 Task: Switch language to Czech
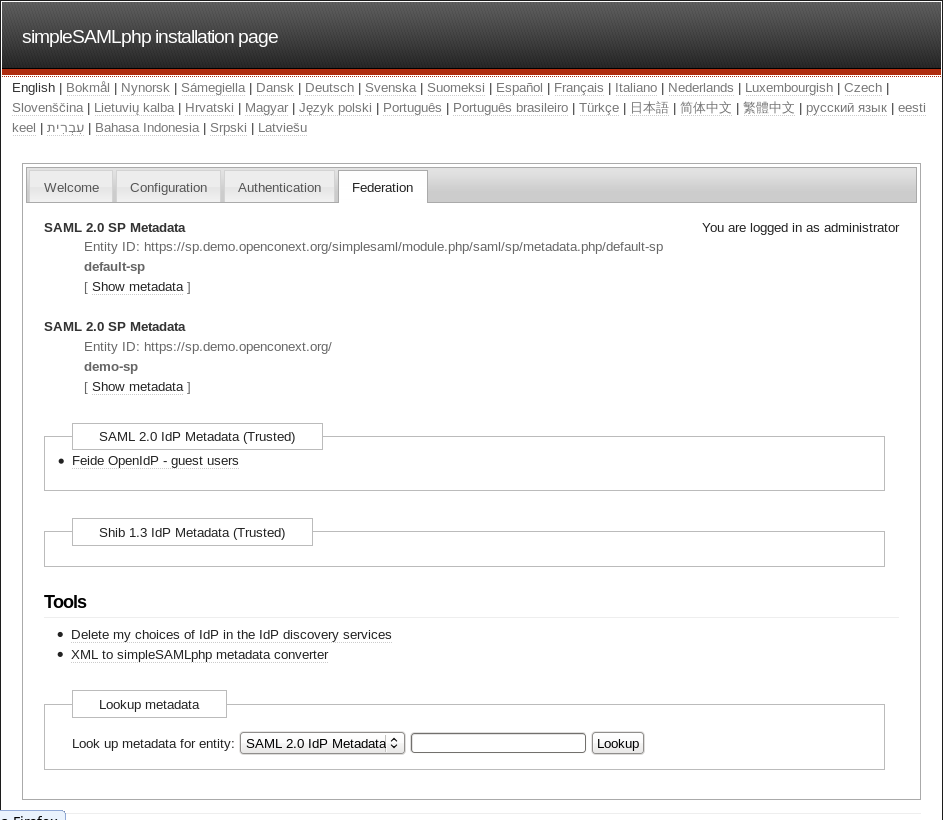click(x=862, y=88)
